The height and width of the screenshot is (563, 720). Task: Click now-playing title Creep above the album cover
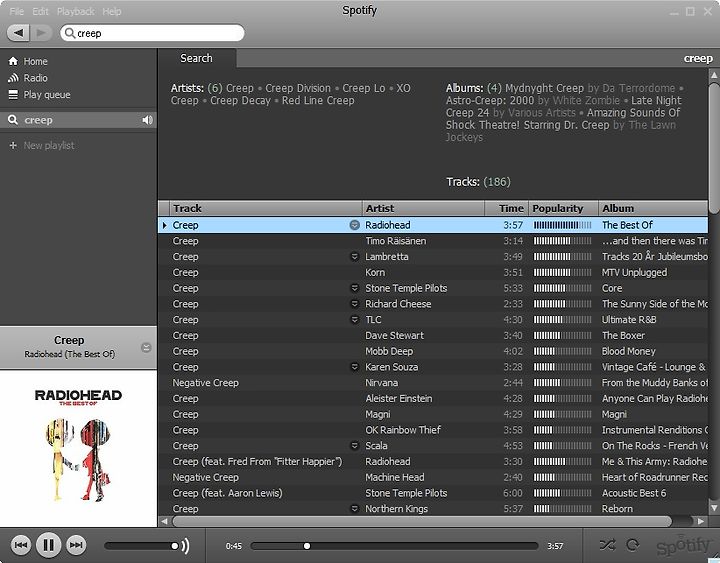coord(69,340)
